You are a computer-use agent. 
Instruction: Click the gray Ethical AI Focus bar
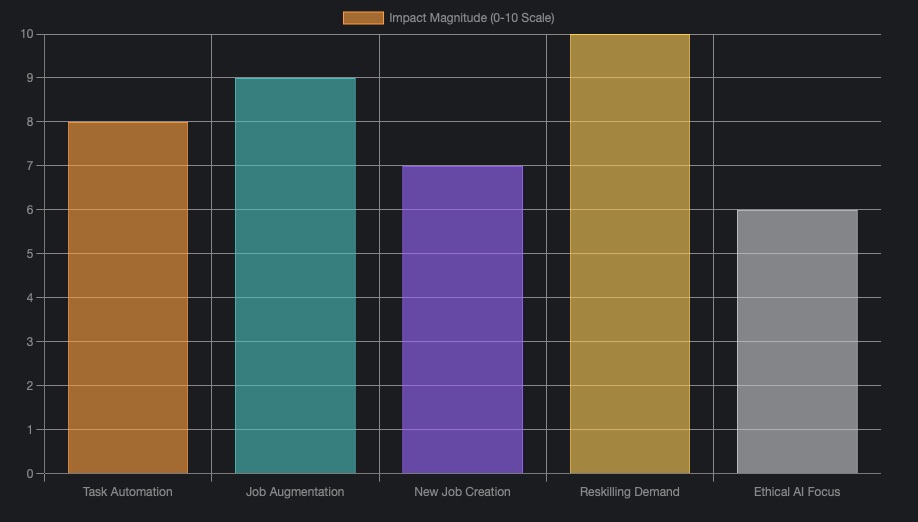point(797,341)
